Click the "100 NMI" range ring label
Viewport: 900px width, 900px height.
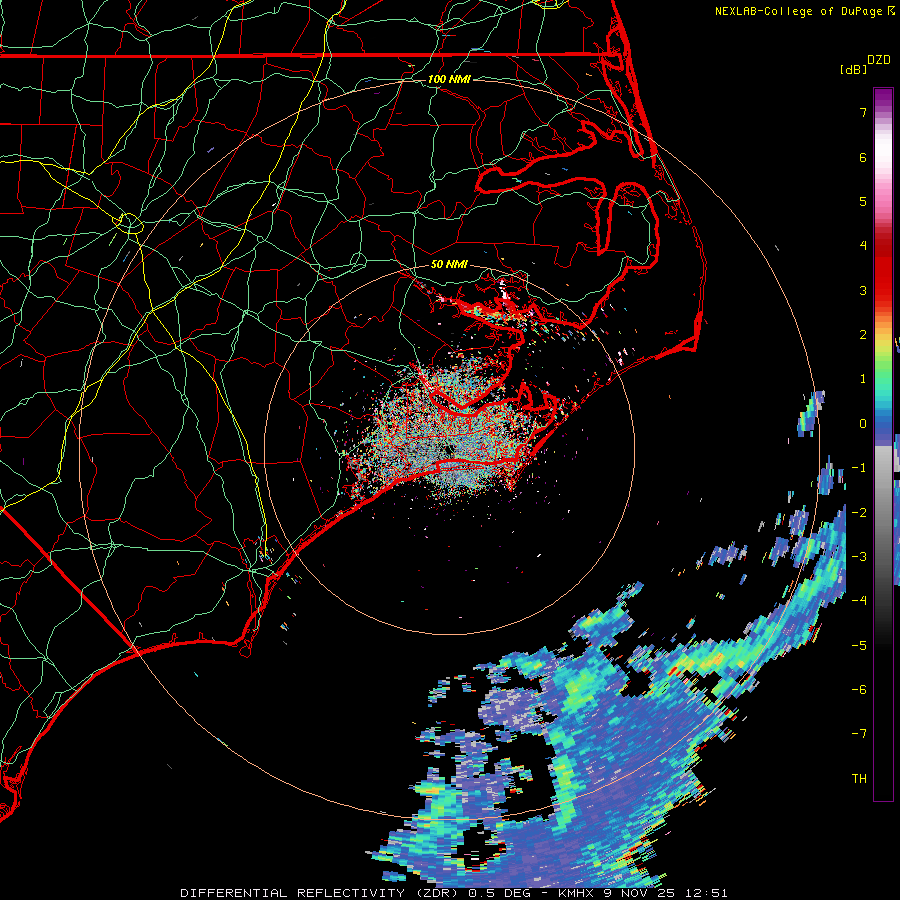(449, 79)
